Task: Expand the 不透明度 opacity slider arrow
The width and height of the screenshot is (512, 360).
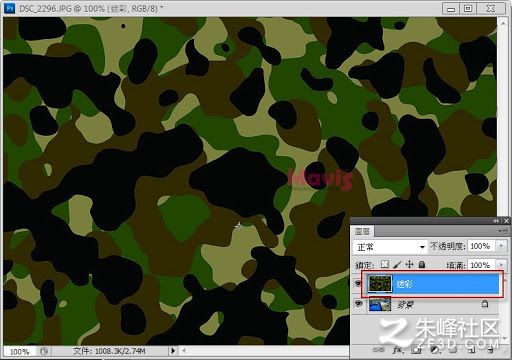Action: 501,246
